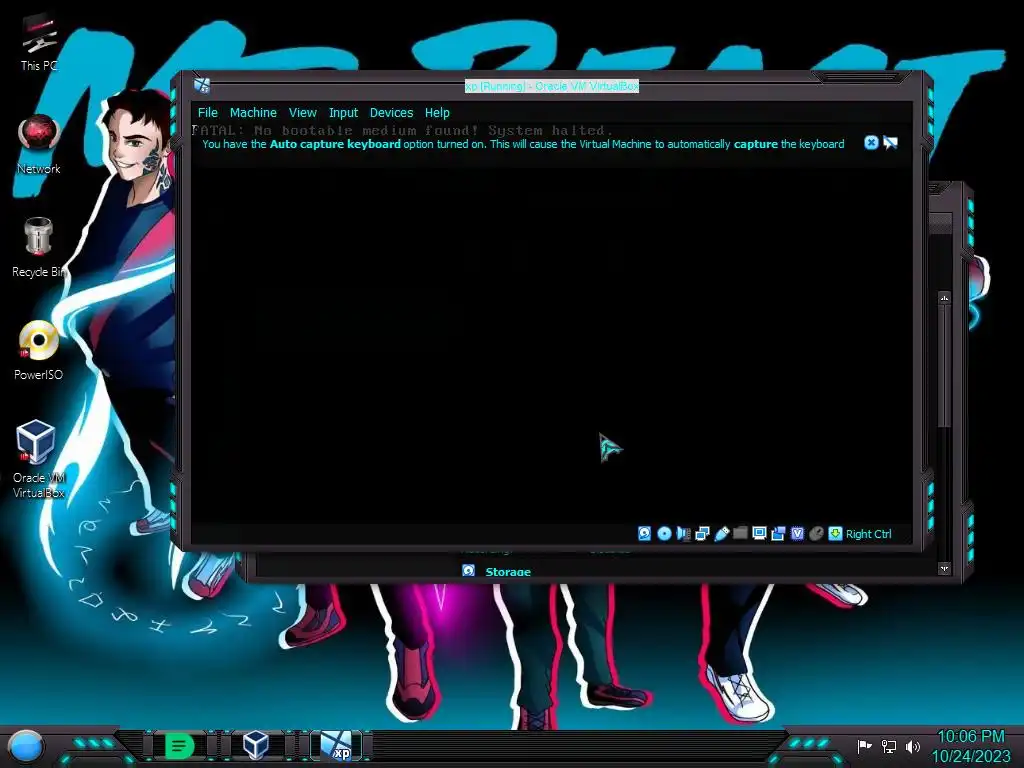Click the shared folders status icon
1024x768 pixels.
click(x=740, y=533)
